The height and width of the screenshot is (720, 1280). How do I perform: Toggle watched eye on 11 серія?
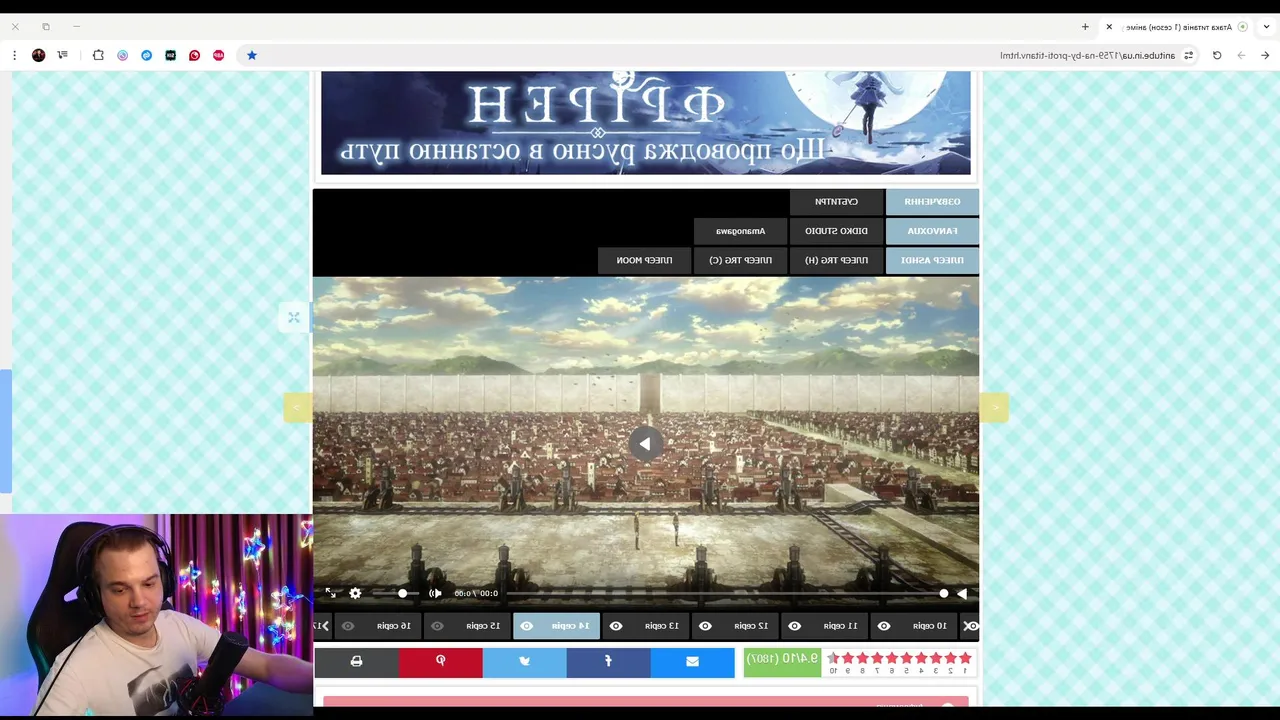tap(794, 626)
